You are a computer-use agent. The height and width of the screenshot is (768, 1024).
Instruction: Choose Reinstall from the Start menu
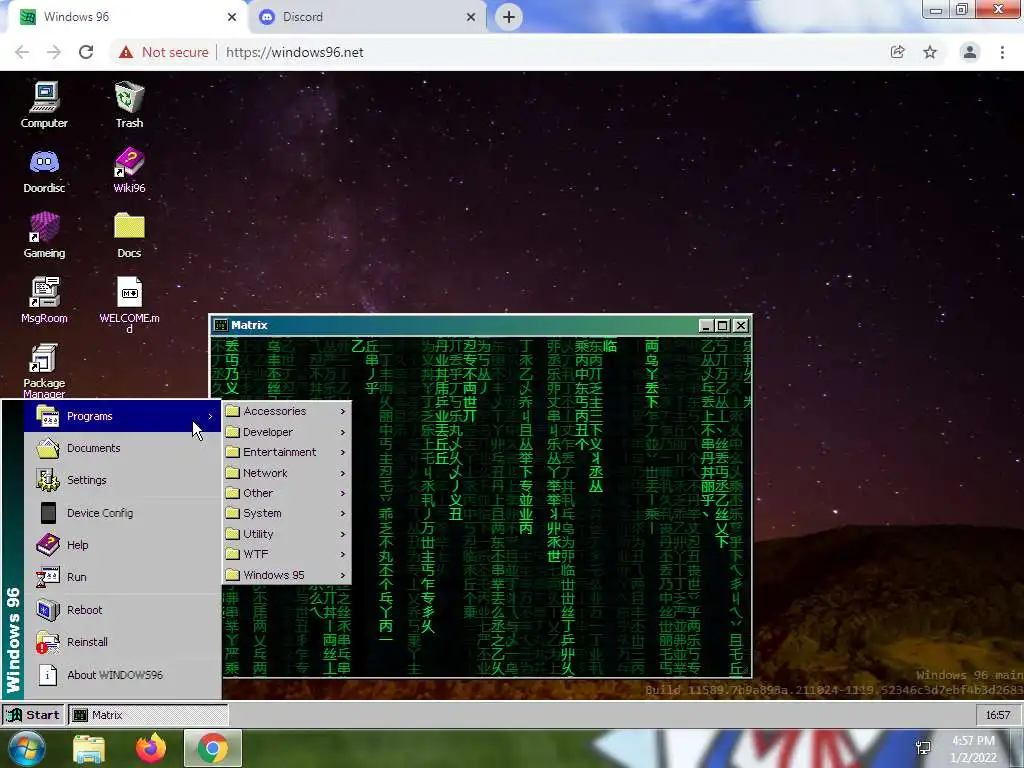122,642
